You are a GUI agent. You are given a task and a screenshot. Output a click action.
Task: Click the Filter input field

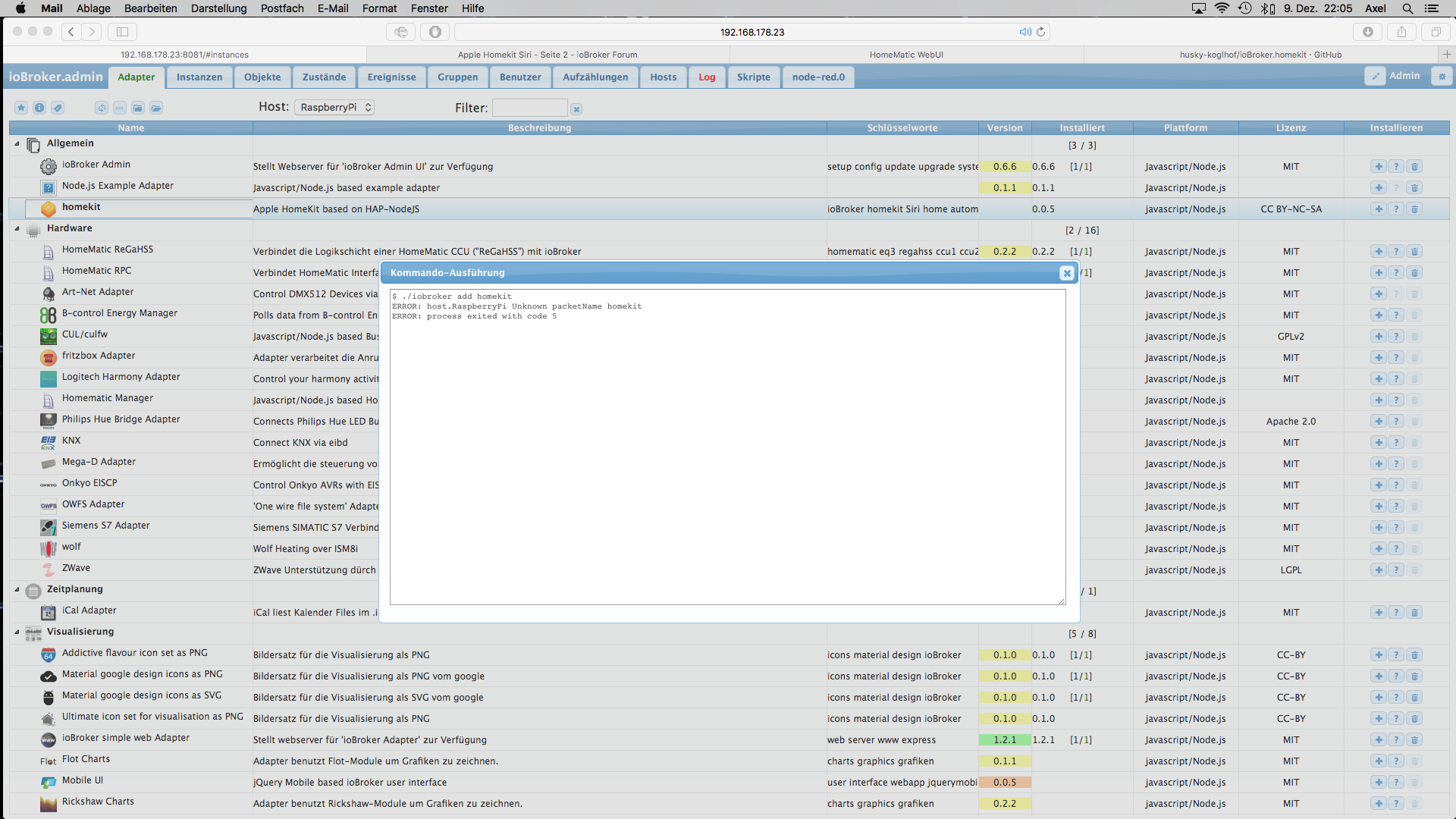[x=529, y=108]
